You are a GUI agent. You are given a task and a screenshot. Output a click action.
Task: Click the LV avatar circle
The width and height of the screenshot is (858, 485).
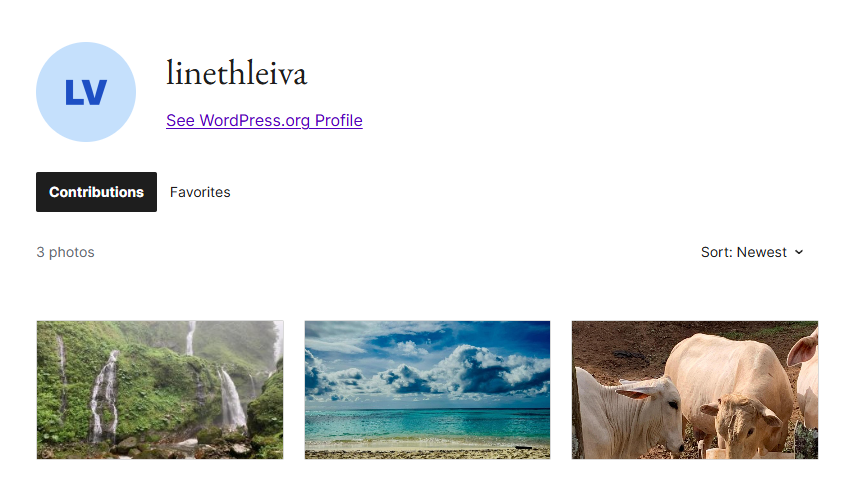pos(86,92)
